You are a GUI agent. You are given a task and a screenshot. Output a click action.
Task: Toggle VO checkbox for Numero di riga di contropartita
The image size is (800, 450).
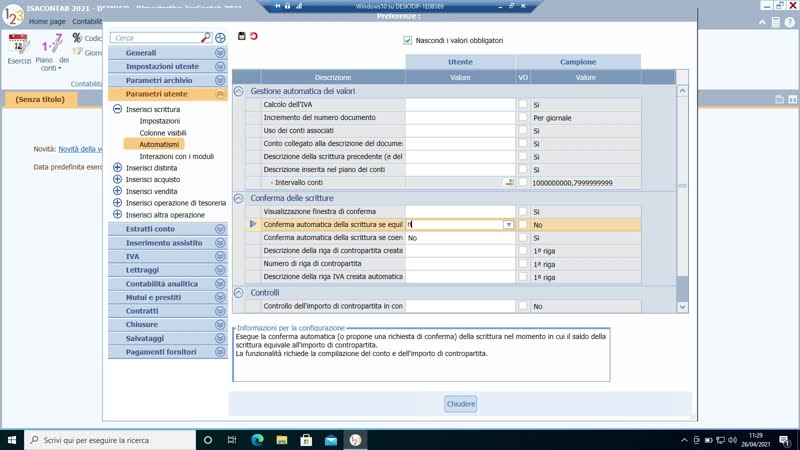pos(522,264)
